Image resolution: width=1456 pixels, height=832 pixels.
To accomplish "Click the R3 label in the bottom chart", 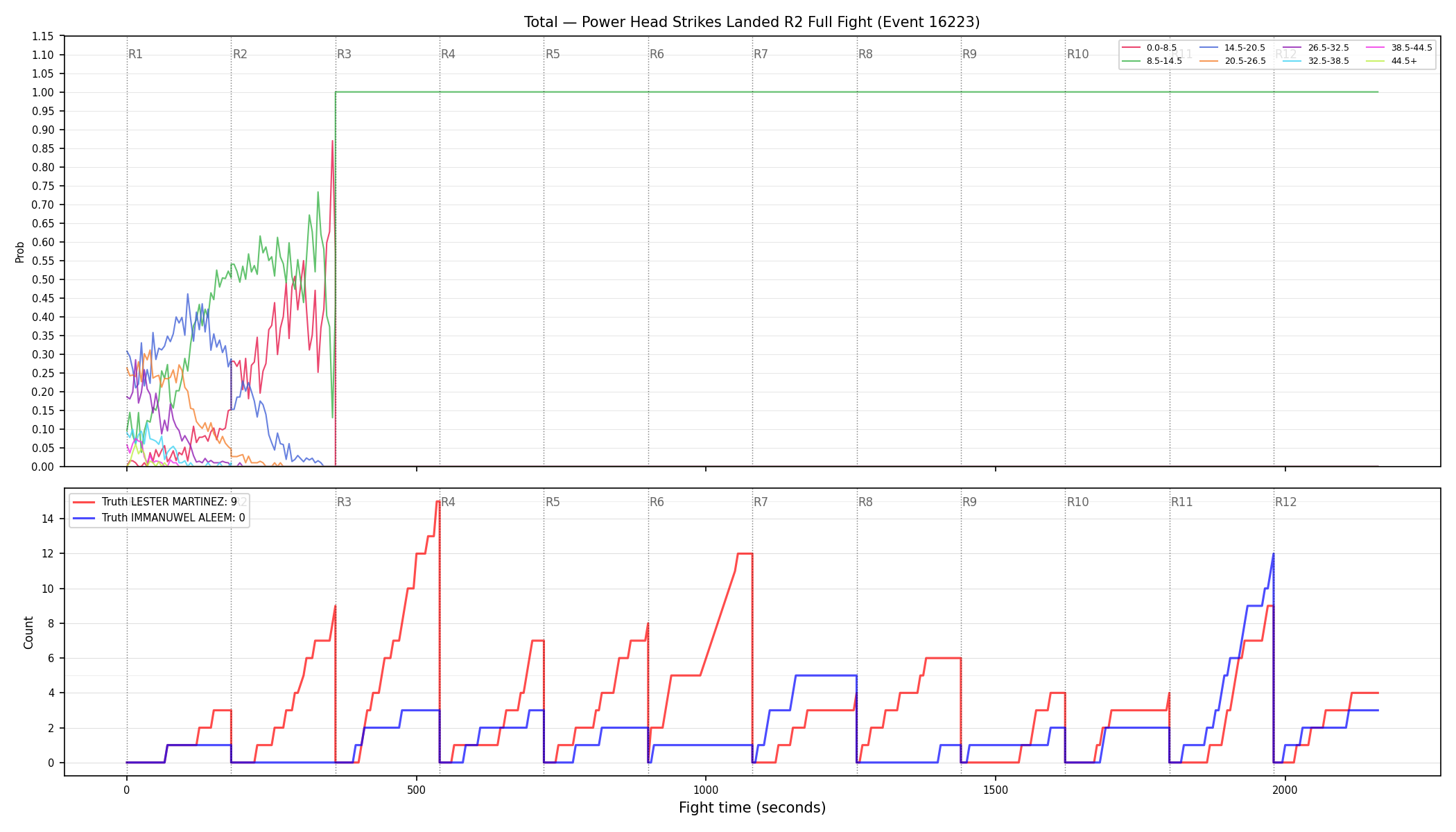I will pos(344,502).
